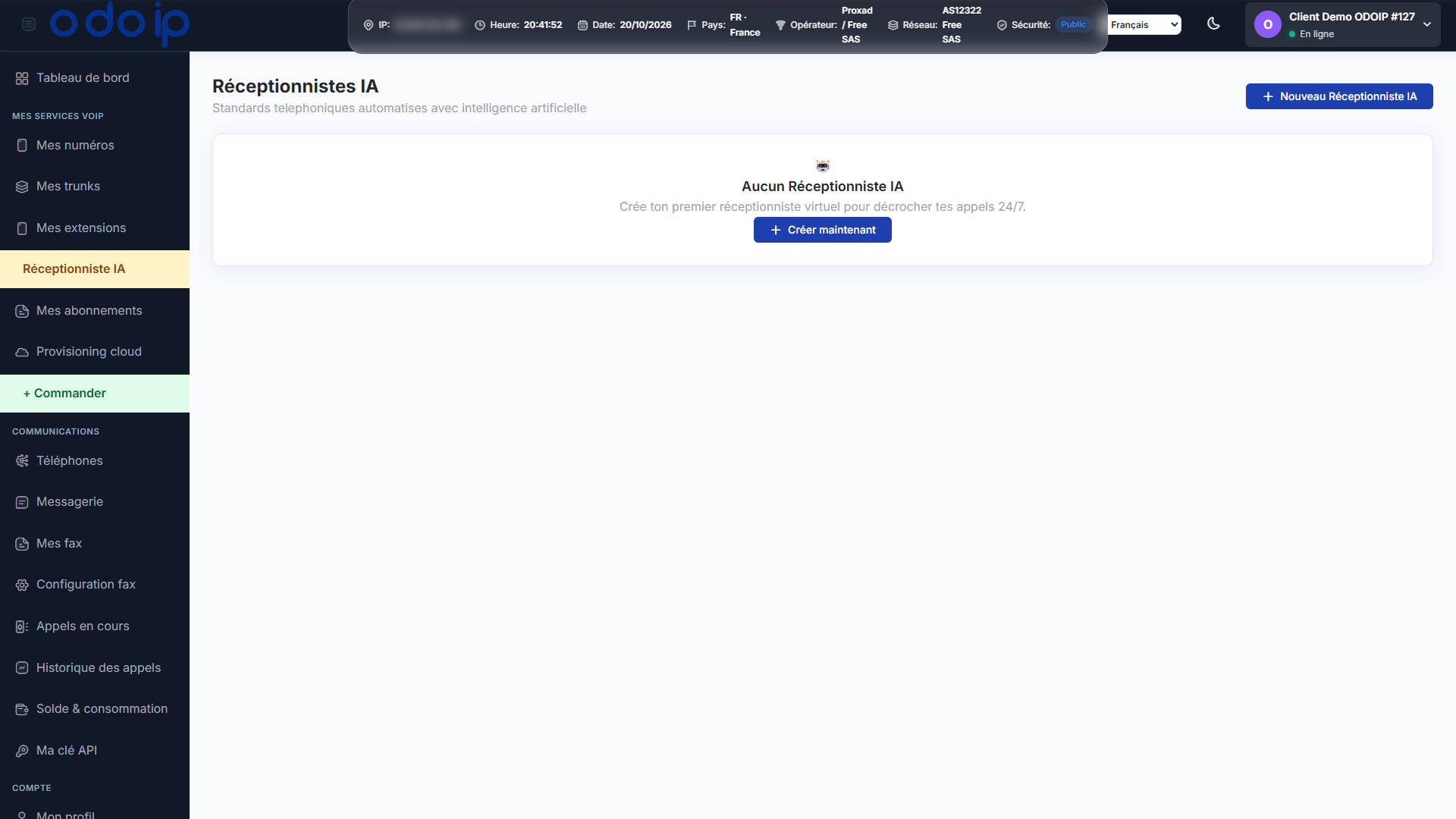The width and height of the screenshot is (1456, 819).
Task: Open the Français language dropdown
Action: pos(1144,25)
